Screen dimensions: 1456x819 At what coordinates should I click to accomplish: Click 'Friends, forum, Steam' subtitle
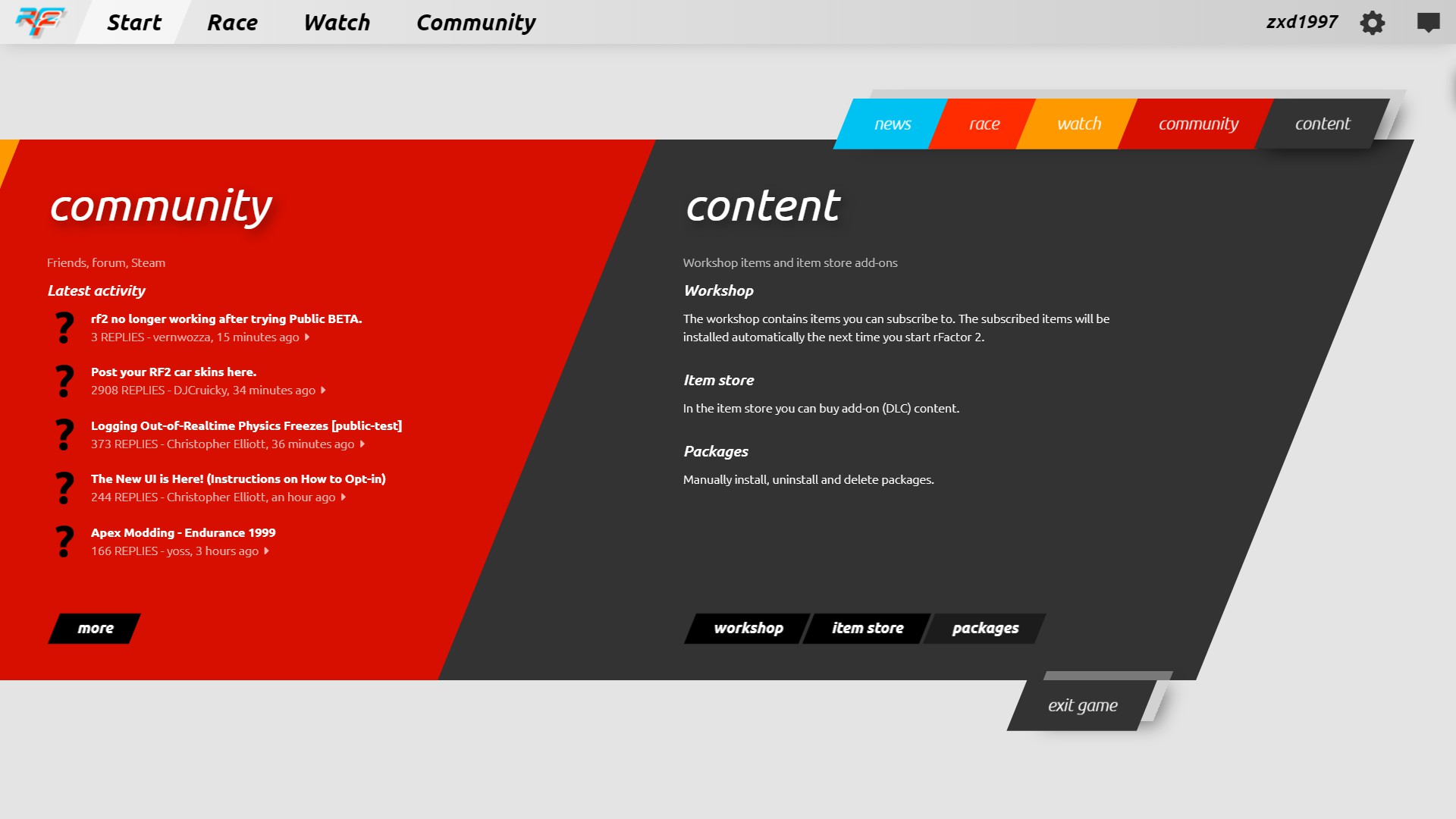click(106, 263)
